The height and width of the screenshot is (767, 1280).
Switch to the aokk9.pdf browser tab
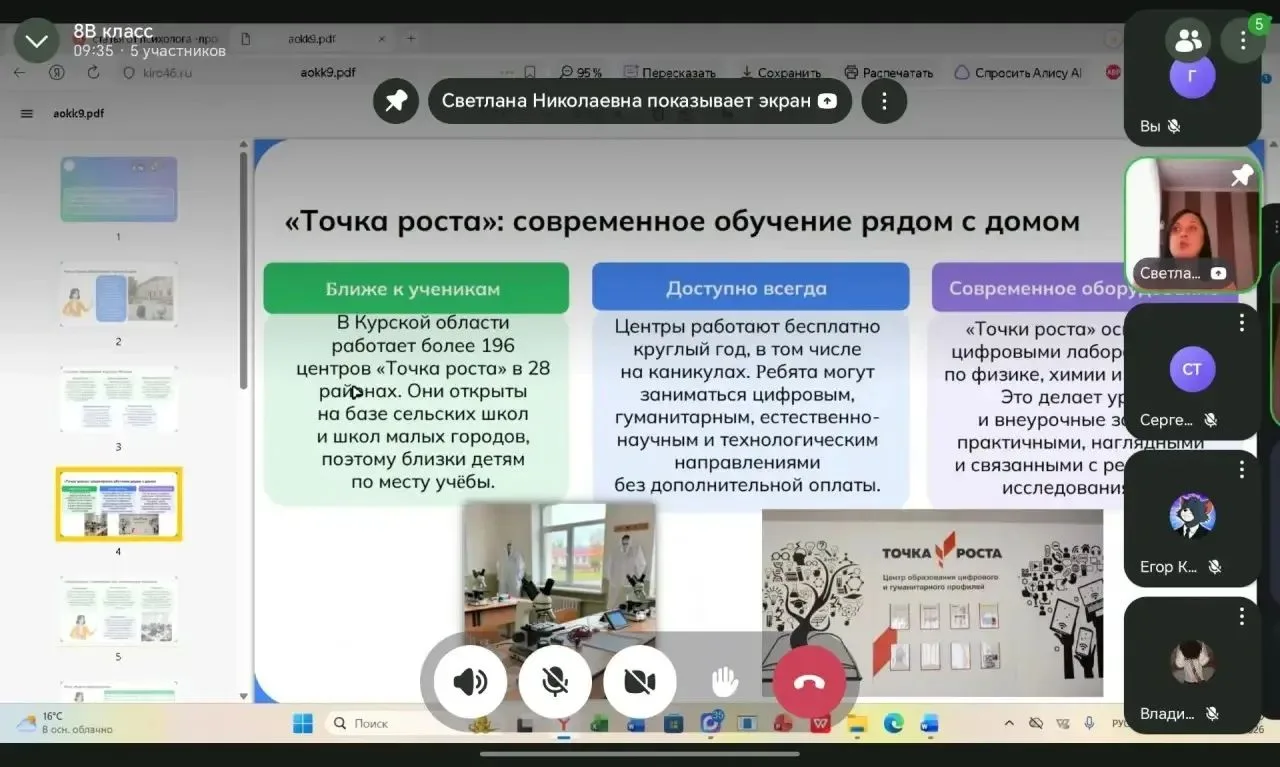tap(316, 39)
